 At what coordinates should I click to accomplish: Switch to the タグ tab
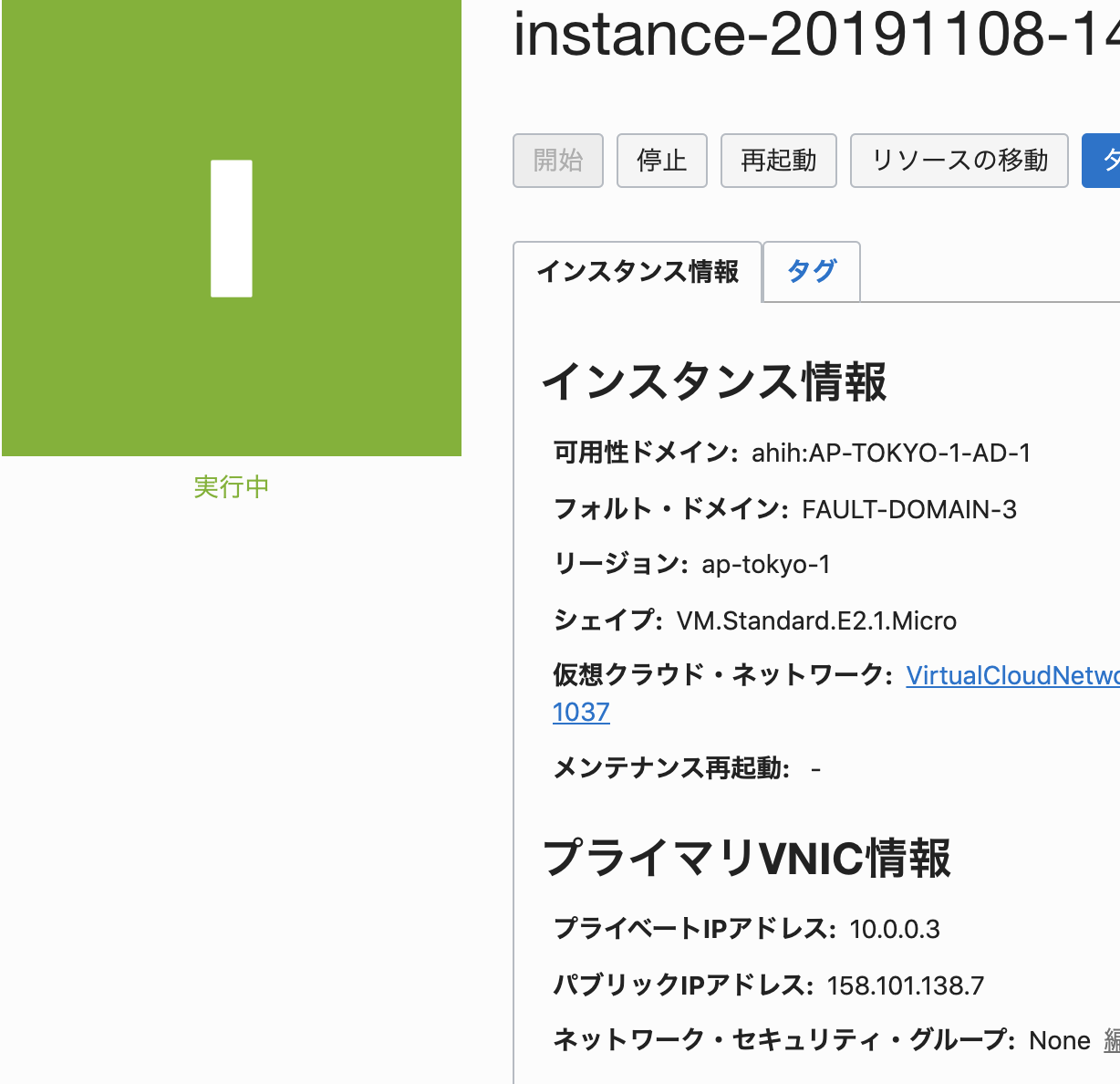point(812,271)
